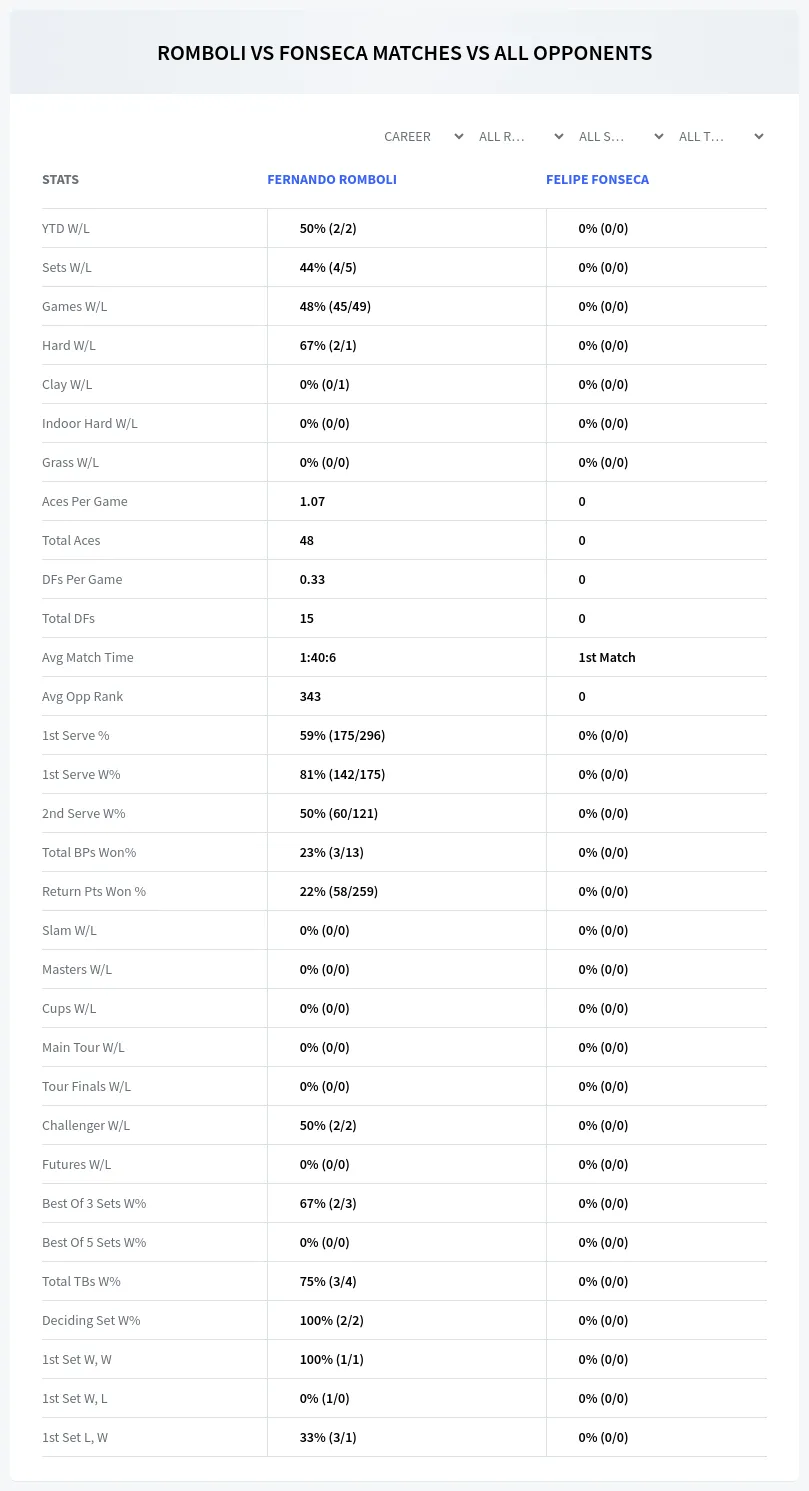Image resolution: width=809 pixels, height=1491 pixels.
Task: Expand the ALL T... tournaments filter
Action: pyautogui.click(x=722, y=136)
